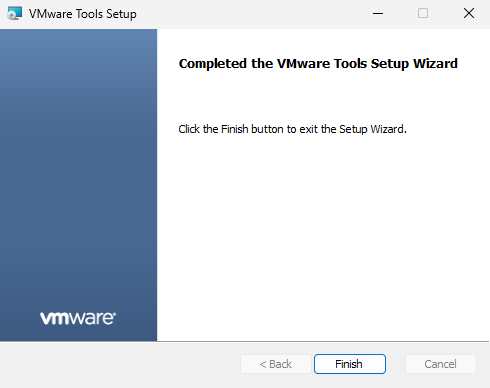This screenshot has width=490, height=388.
Task: Click the disabled Cancel button
Action: [x=441, y=364]
